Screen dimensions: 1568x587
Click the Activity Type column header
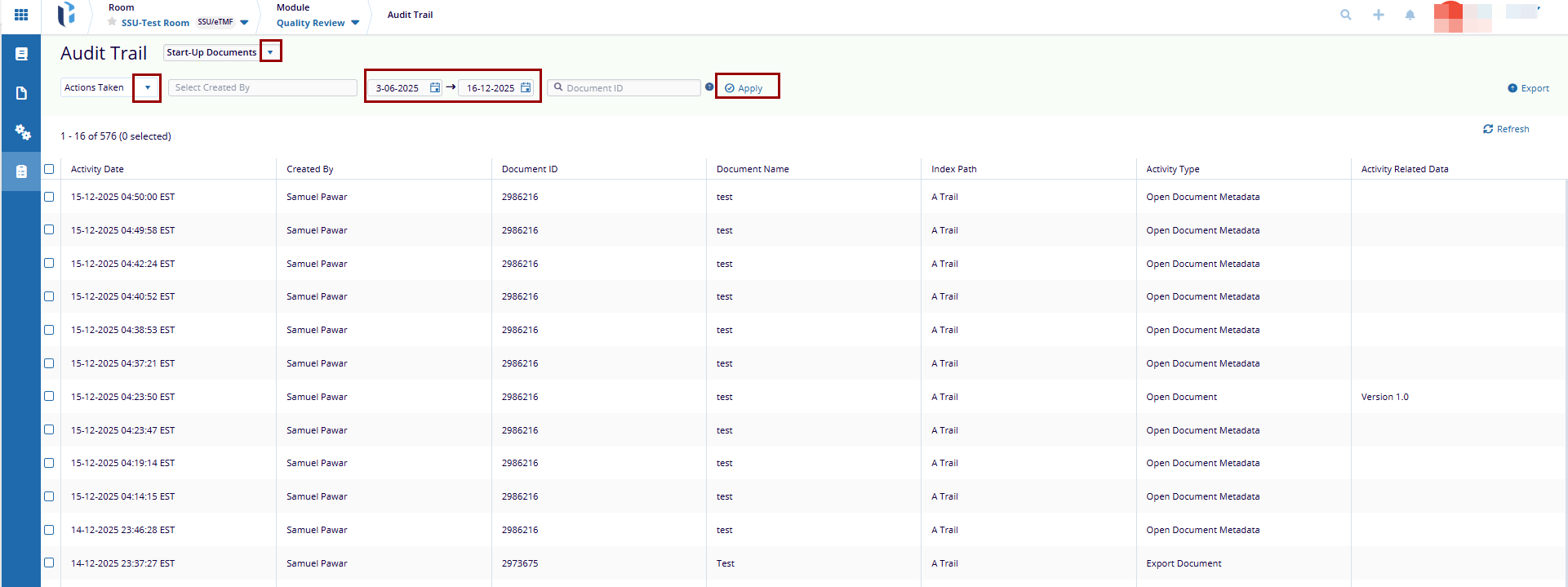click(x=1172, y=169)
